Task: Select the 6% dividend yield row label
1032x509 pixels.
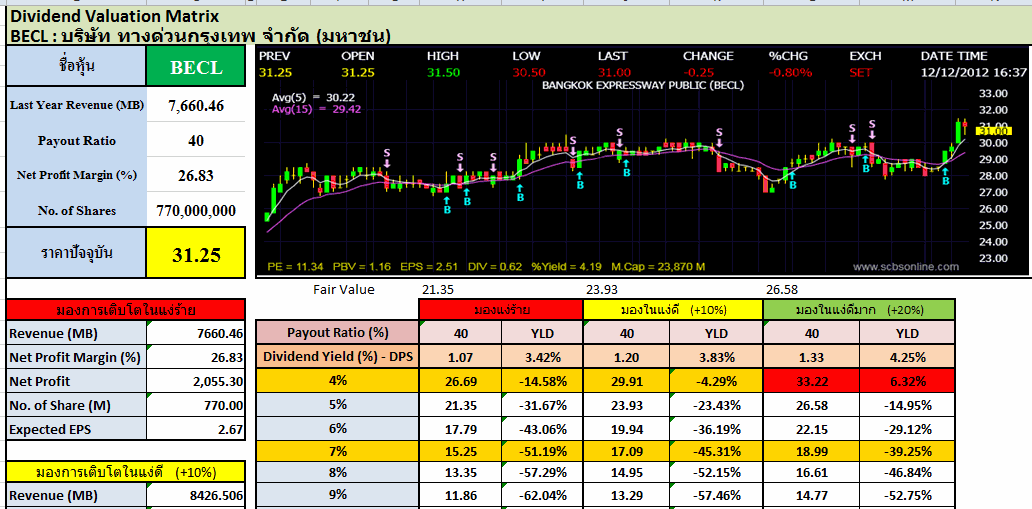Action: point(336,429)
